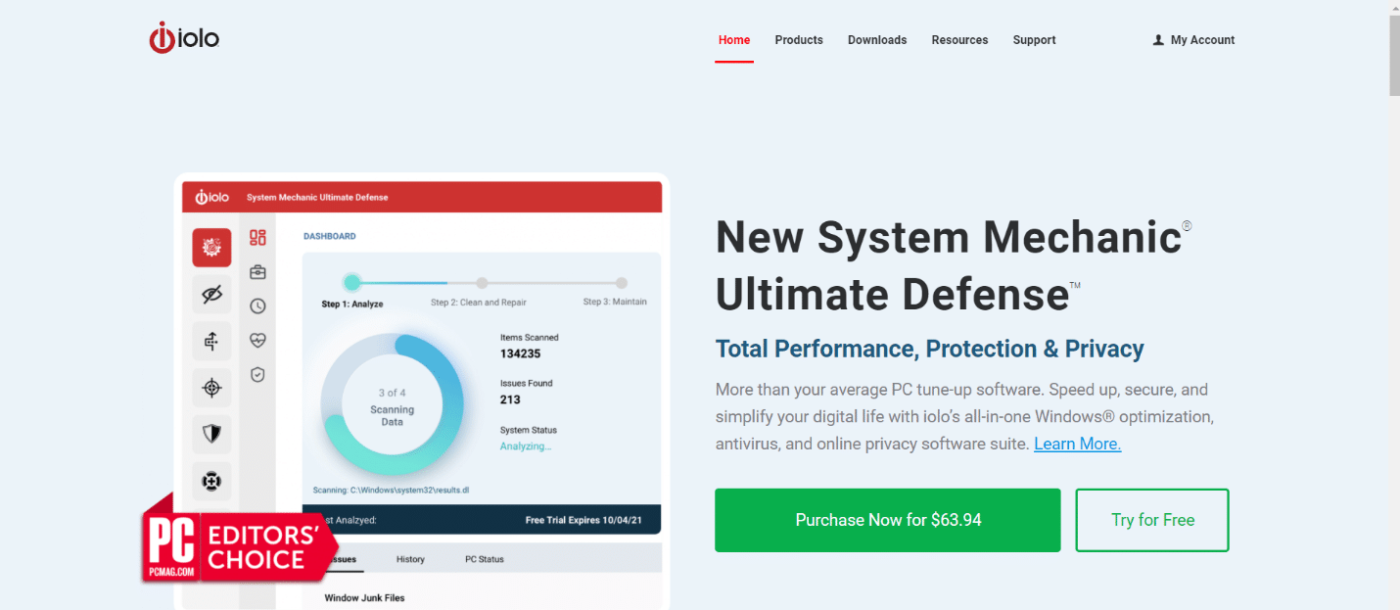Follow the Learn More link
This screenshot has width=1400, height=610.
[1077, 444]
